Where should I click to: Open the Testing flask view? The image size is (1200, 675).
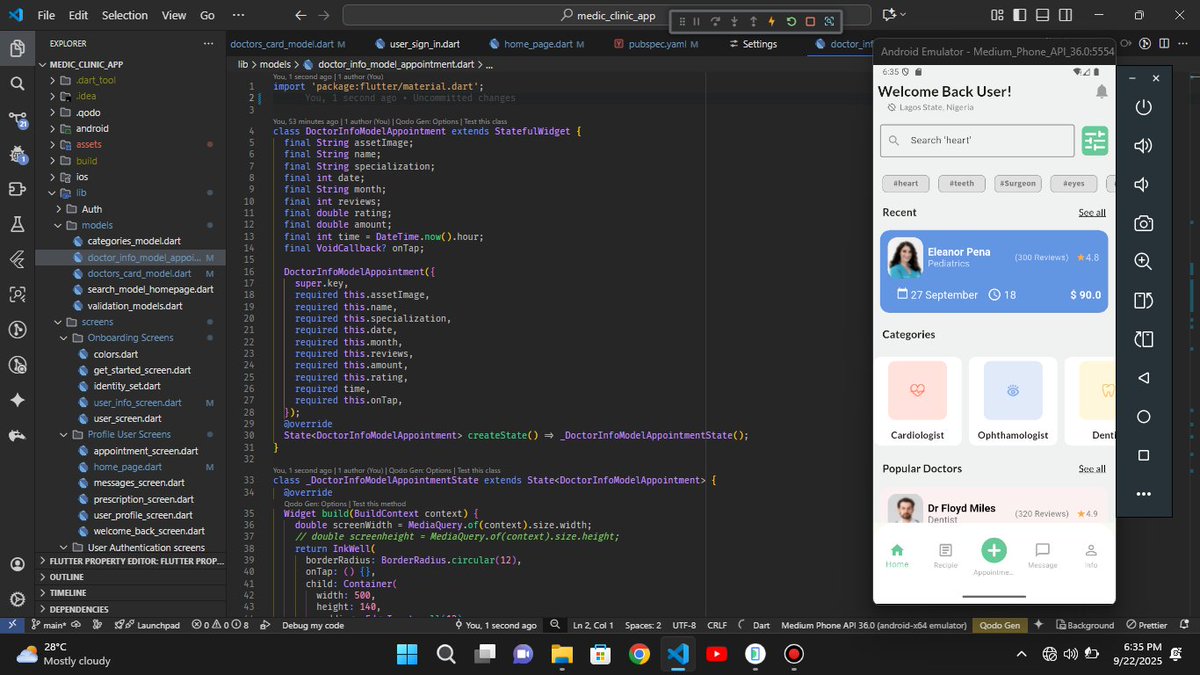pos(17,224)
